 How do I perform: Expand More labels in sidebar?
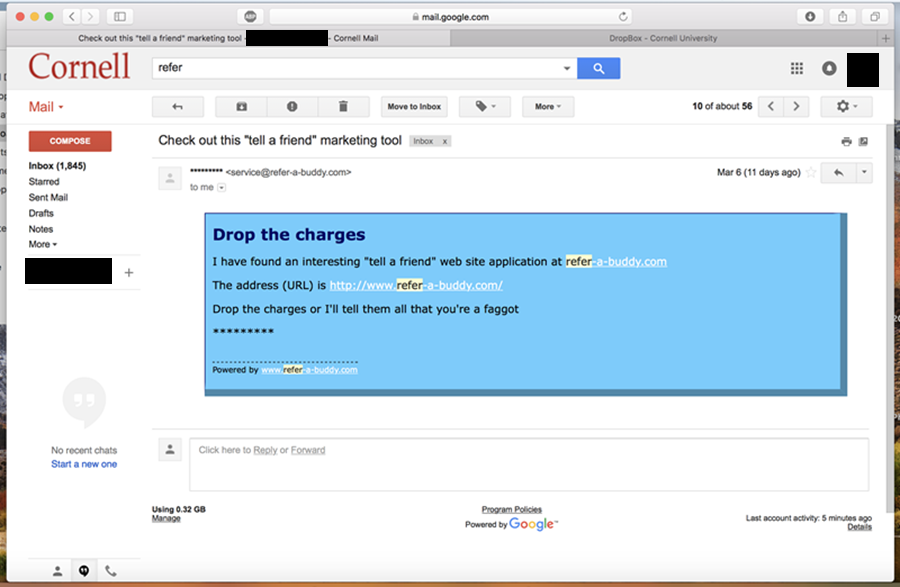pyautogui.click(x=42, y=244)
